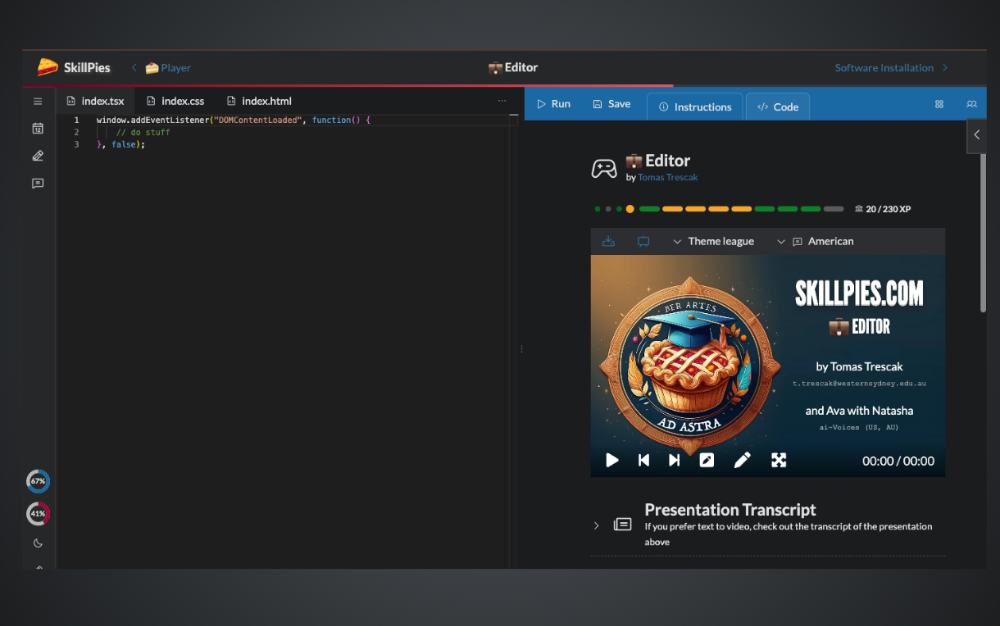Click the download icon above the video
Screen dimensions: 1000x626
(609, 241)
